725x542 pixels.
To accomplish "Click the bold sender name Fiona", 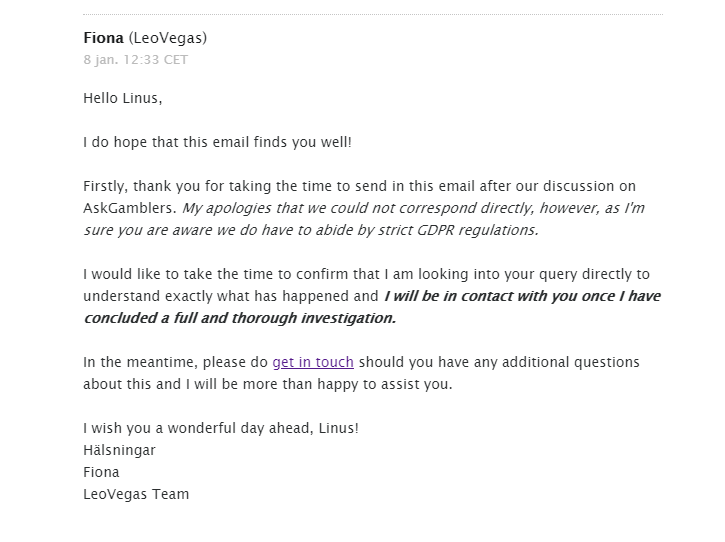I will [104, 38].
